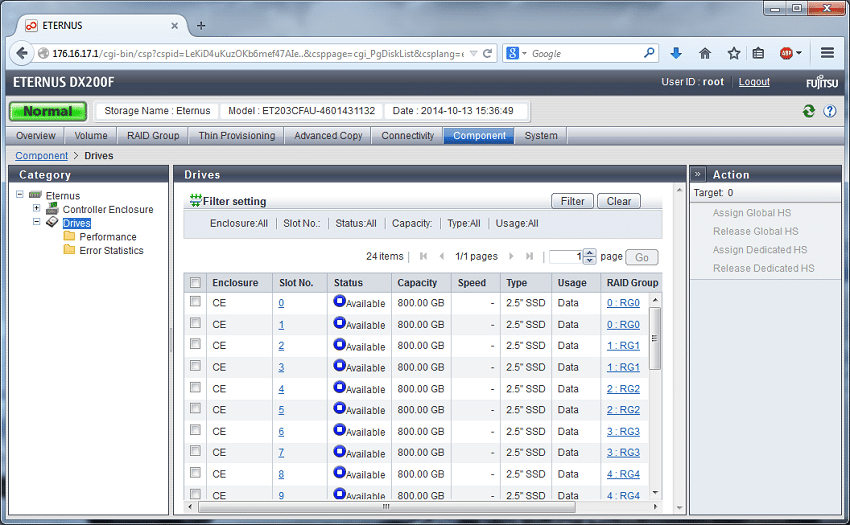Increase the page number with the spinner

pos(590,253)
